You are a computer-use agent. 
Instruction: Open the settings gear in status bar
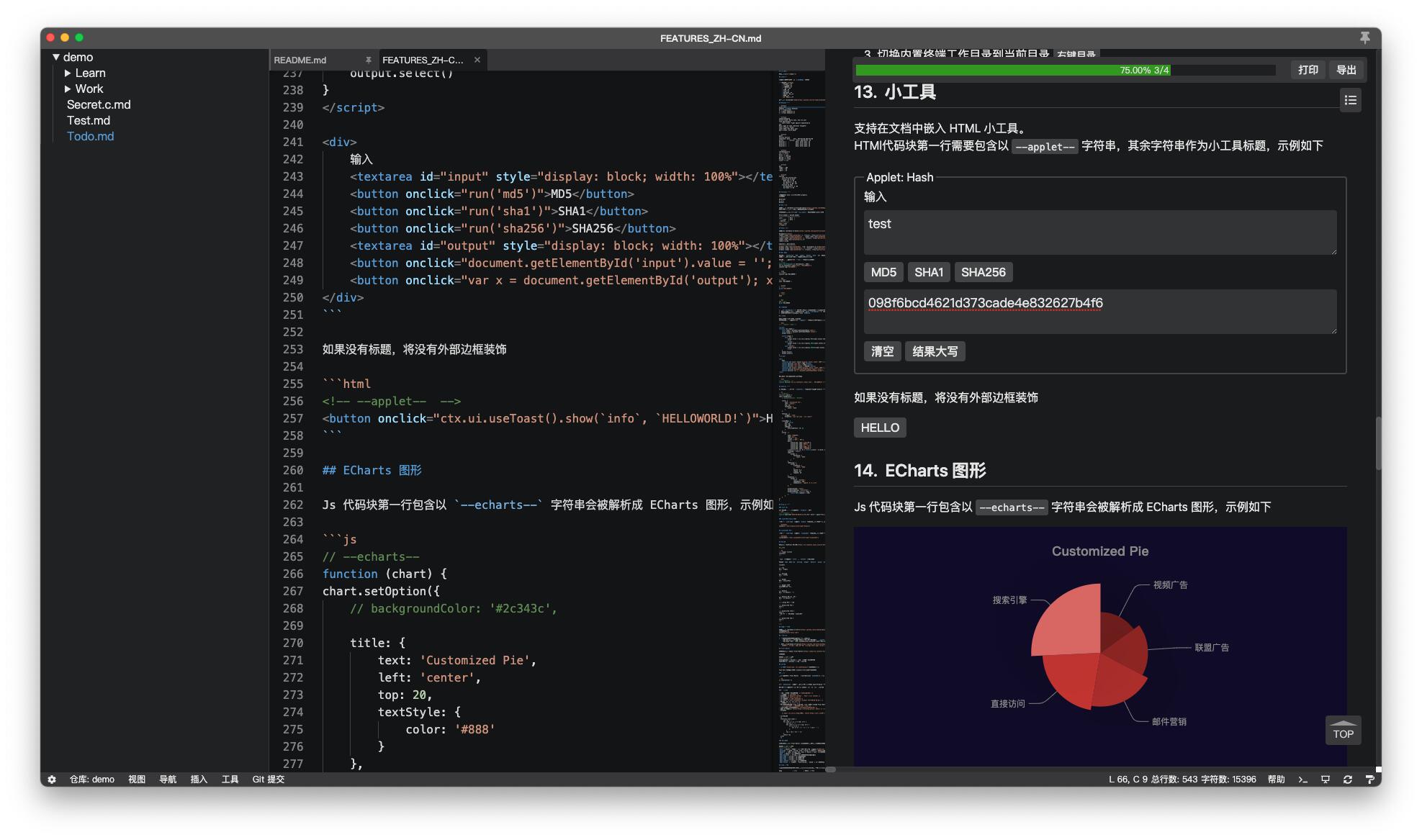click(x=52, y=780)
